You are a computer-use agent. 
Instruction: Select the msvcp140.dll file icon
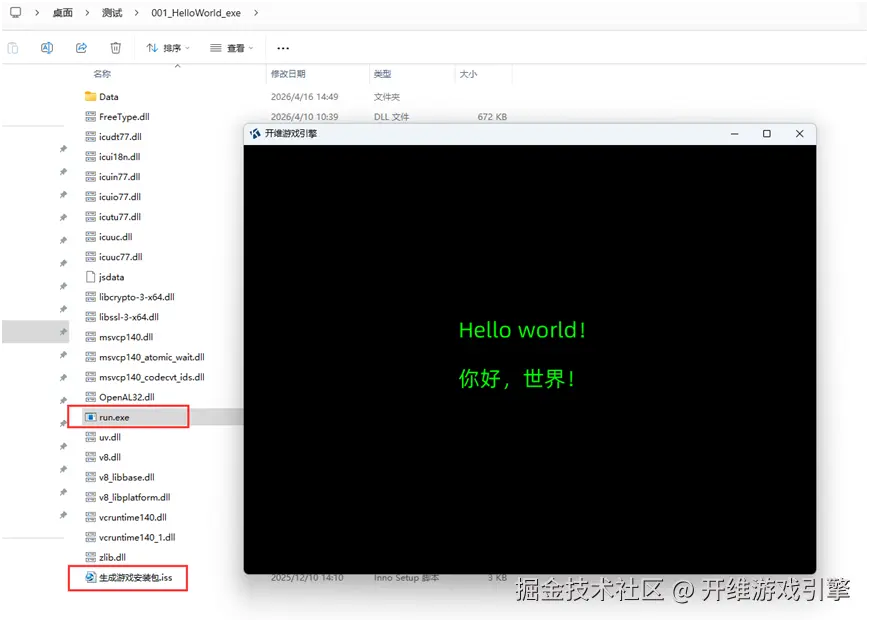point(90,337)
